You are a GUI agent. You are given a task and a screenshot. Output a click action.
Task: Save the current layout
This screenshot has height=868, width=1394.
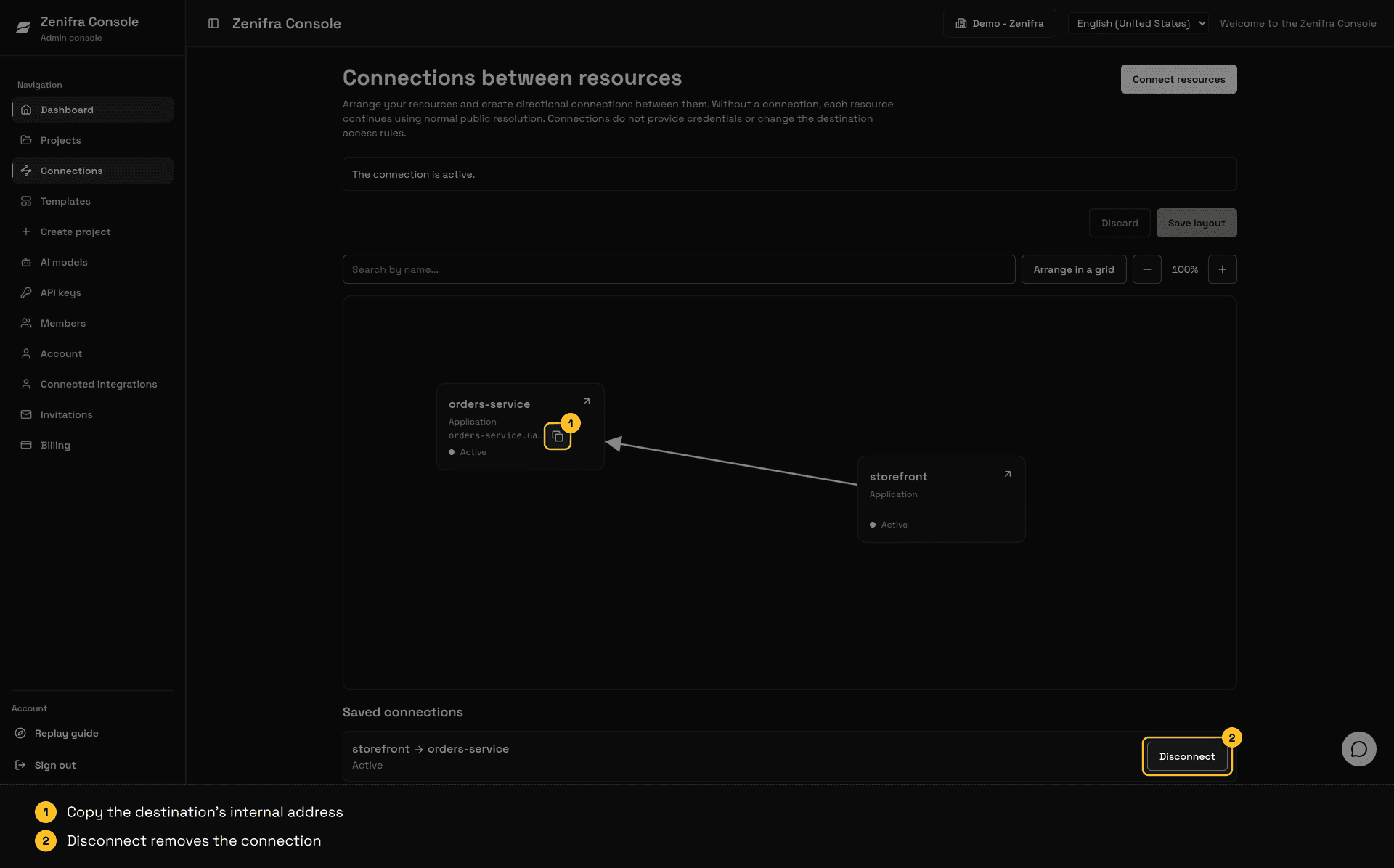[x=1197, y=223]
